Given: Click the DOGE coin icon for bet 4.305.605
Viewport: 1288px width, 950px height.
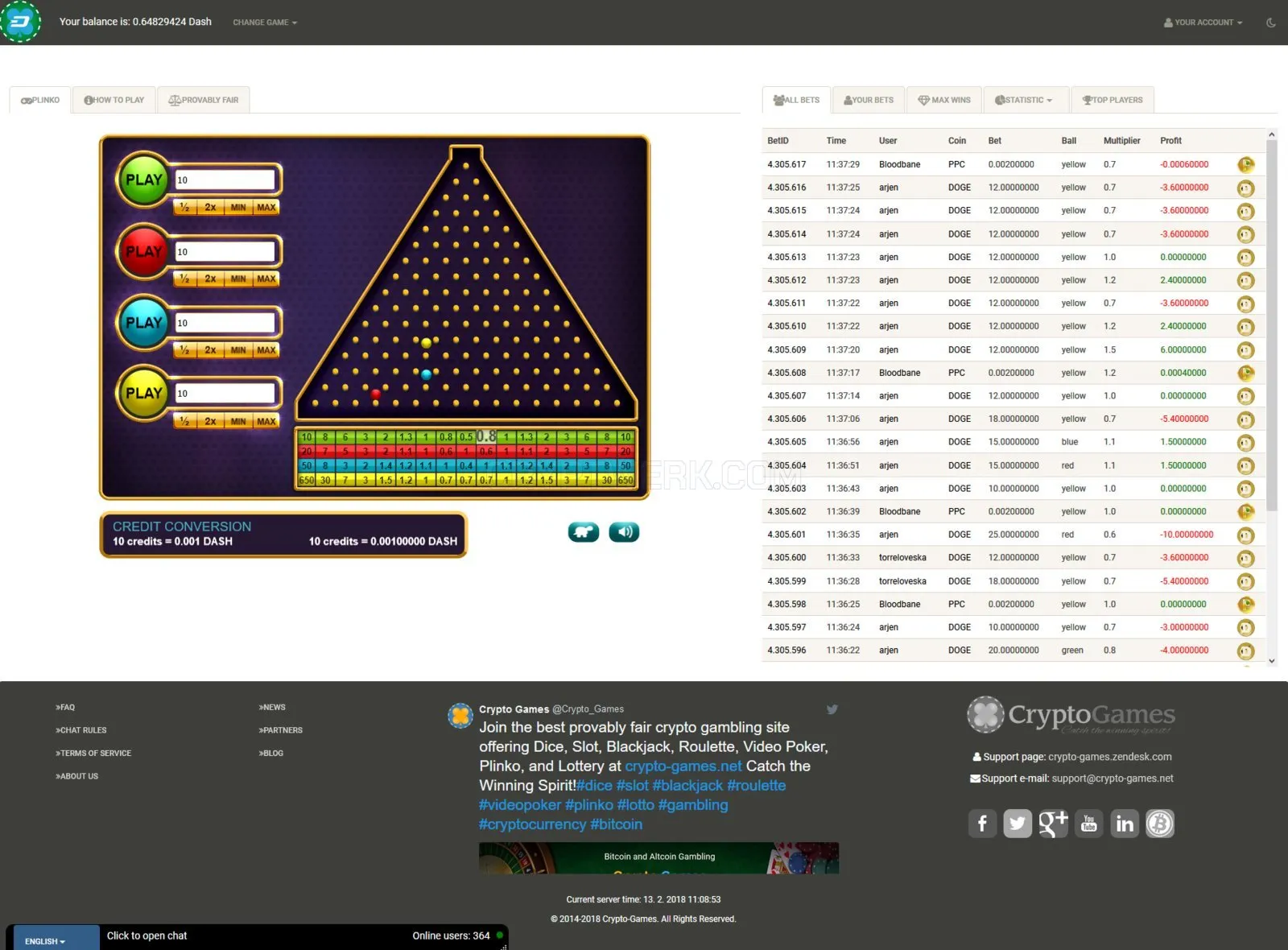Looking at the screenshot, I should click(1246, 443).
